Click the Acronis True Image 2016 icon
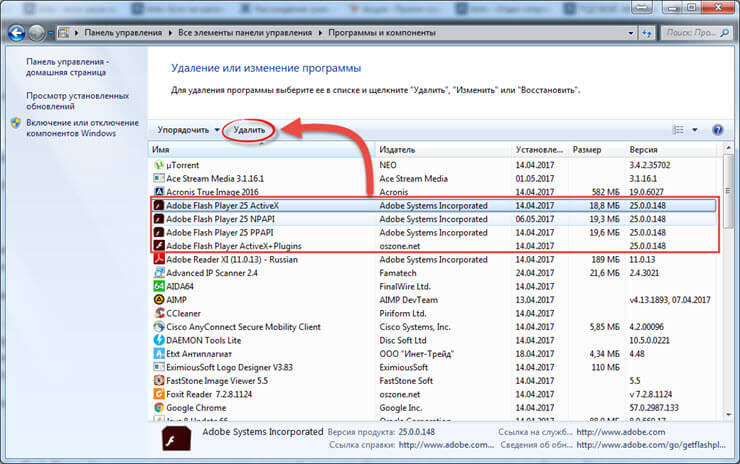The image size is (740, 464). click(x=159, y=192)
